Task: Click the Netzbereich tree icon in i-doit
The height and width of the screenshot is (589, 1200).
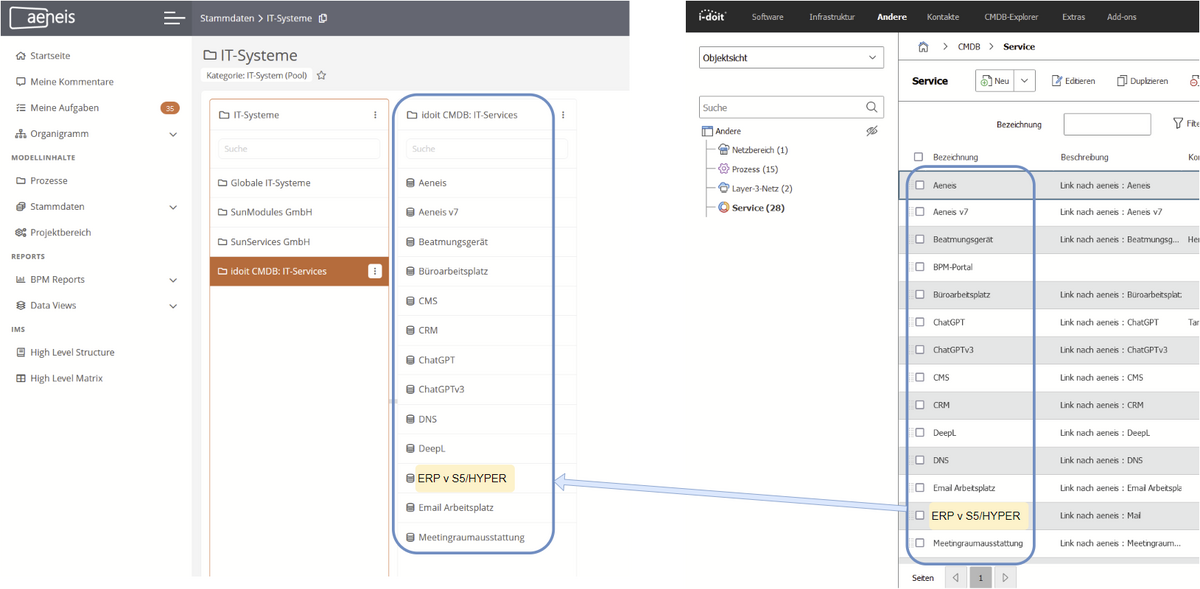Action: pyautogui.click(x=724, y=149)
